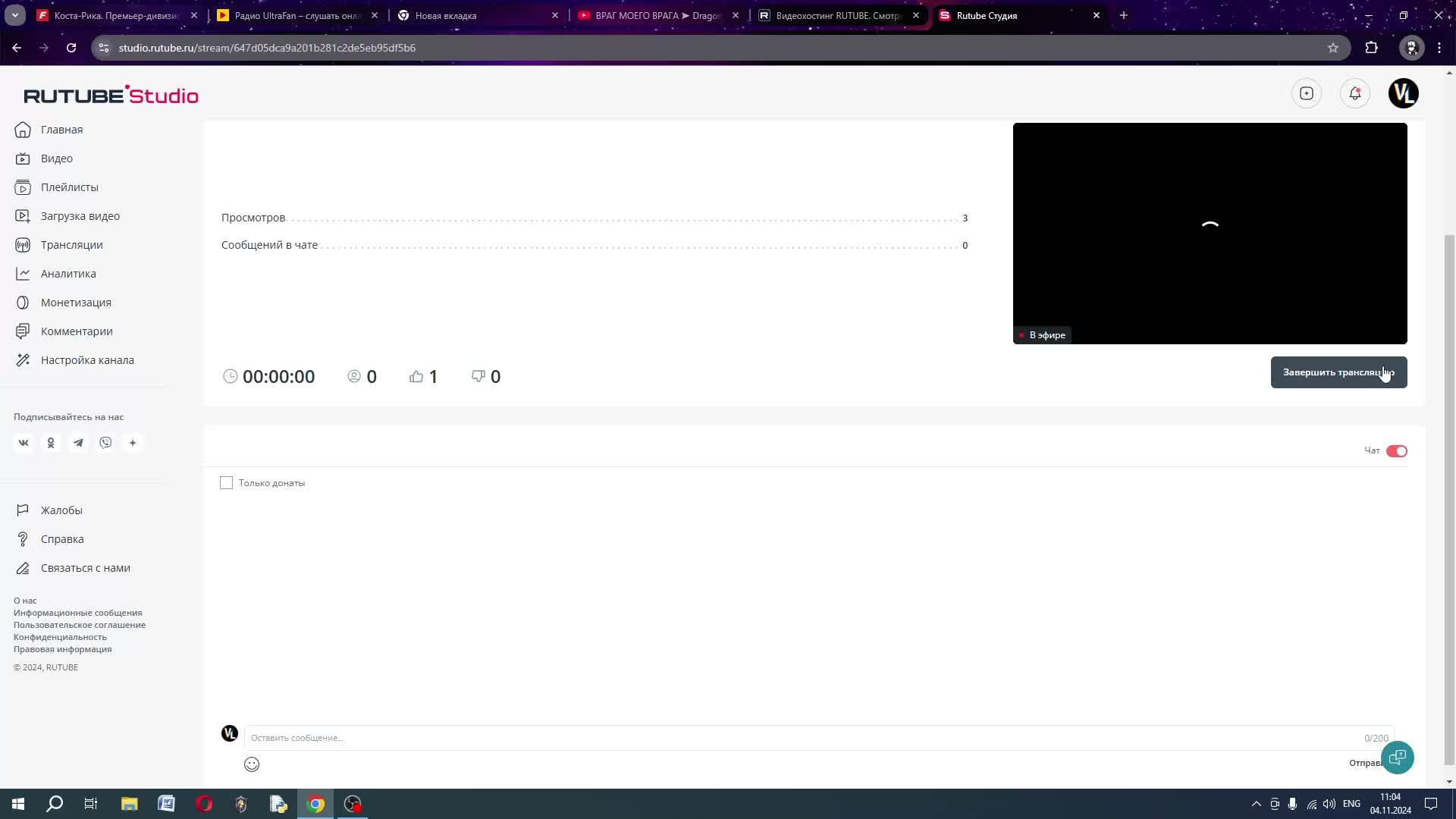Open the Odnoklassniki social icon link
This screenshot has width=1456, height=819.
[x=51, y=443]
